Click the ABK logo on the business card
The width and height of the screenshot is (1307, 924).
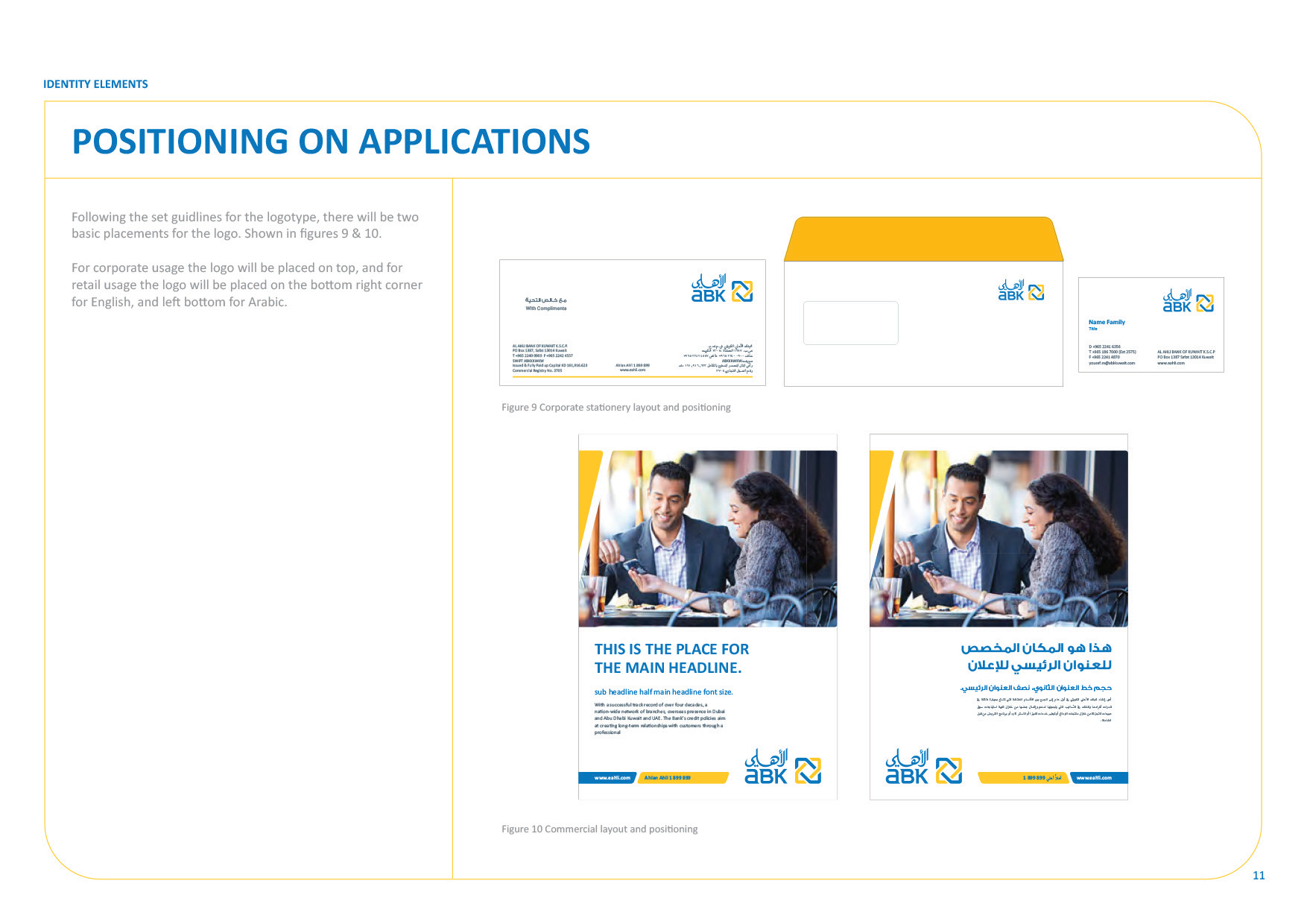click(1188, 301)
